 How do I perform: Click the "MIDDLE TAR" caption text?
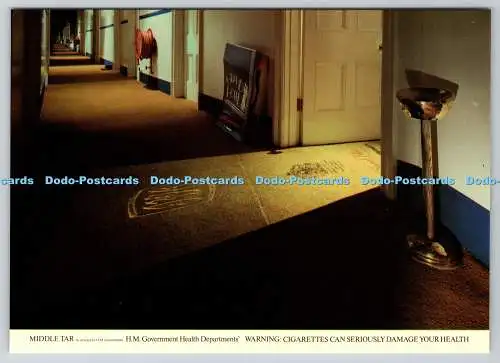pos(52,339)
